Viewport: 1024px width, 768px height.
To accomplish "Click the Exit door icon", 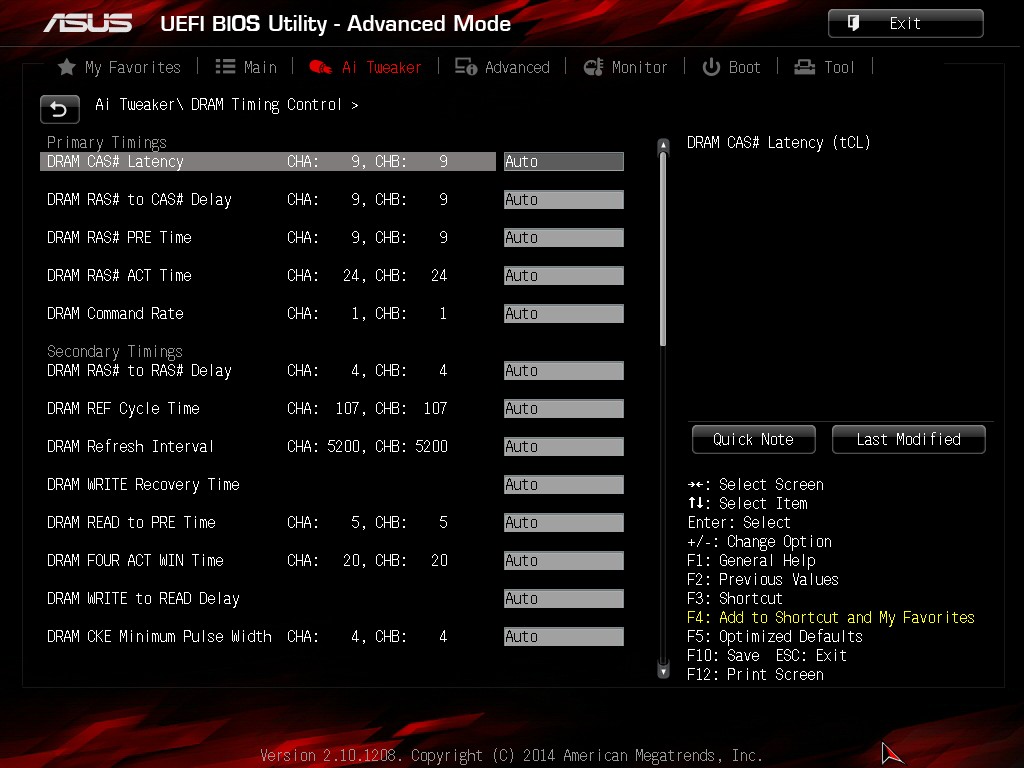I will pos(853,23).
